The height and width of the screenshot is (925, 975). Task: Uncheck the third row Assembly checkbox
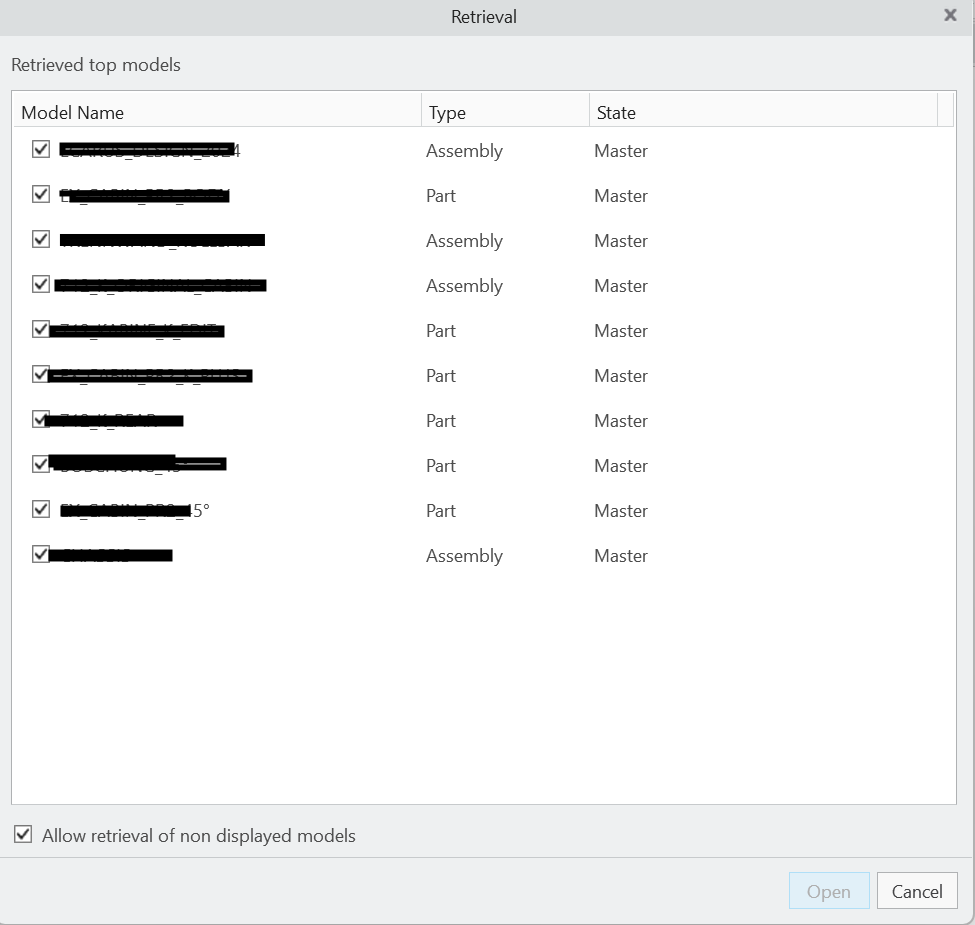point(40,238)
